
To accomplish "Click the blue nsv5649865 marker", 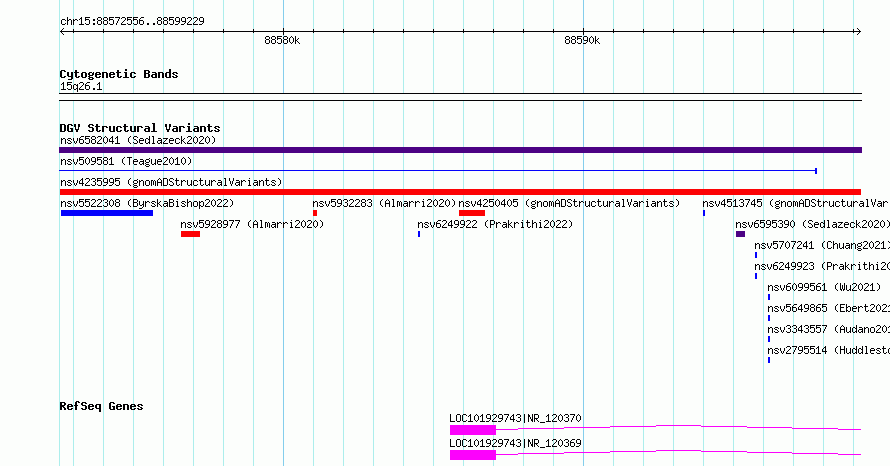I will pos(769,318).
